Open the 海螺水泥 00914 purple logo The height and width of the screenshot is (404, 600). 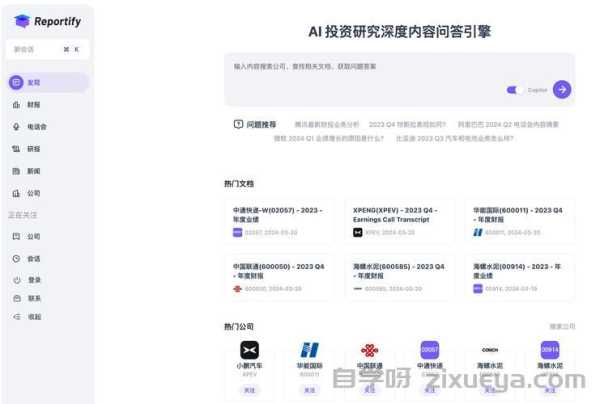(x=550, y=350)
